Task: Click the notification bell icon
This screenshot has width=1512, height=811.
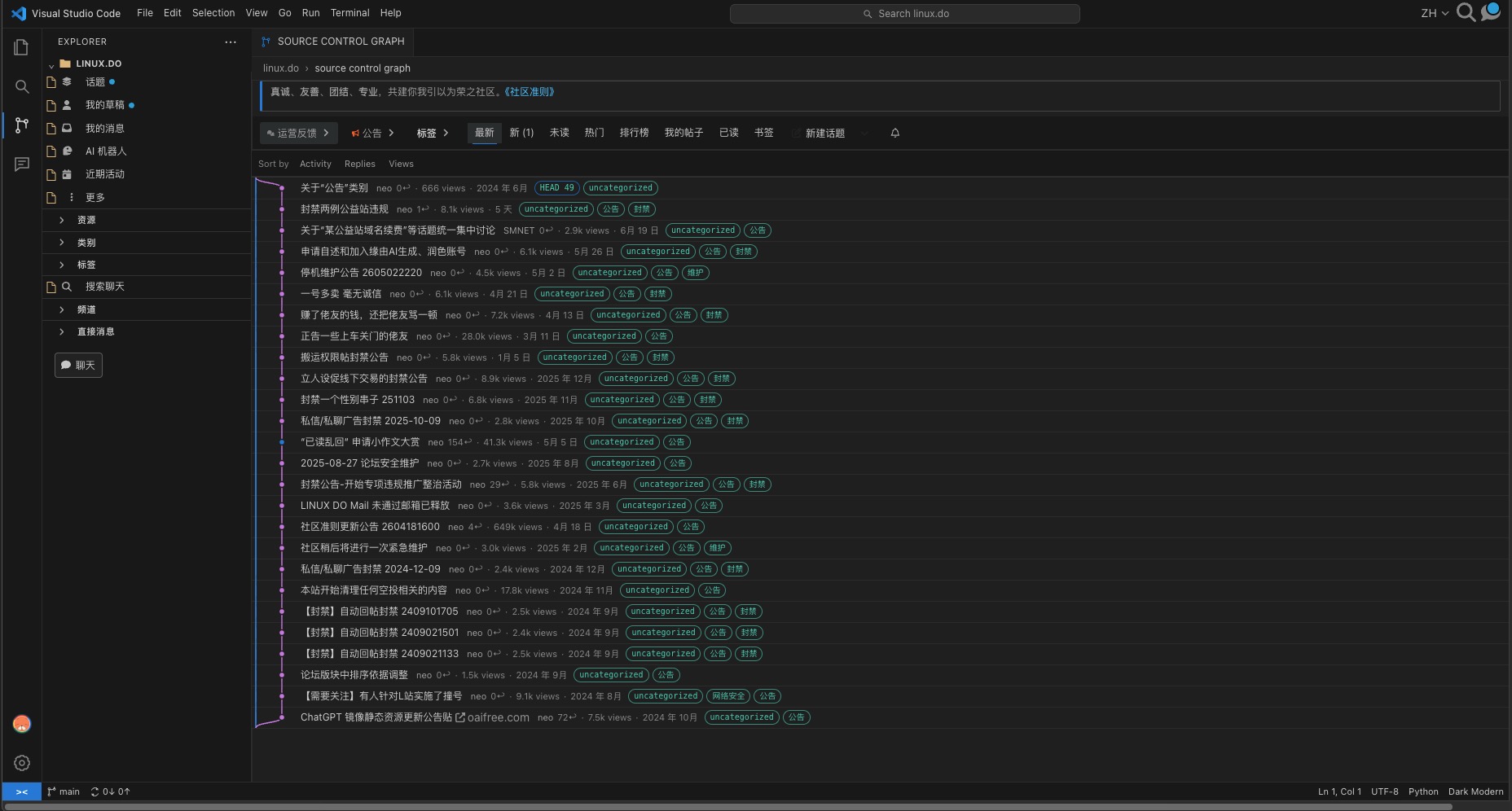Action: point(894,133)
